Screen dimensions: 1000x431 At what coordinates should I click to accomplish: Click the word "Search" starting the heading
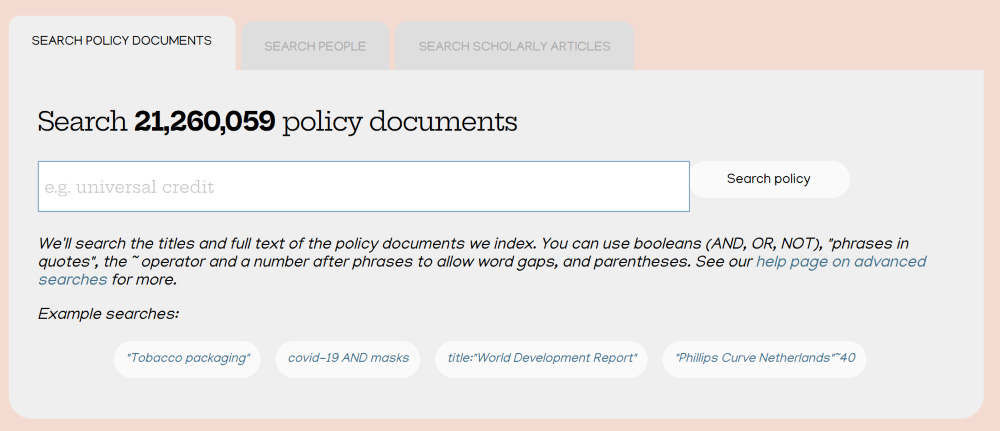(x=81, y=122)
